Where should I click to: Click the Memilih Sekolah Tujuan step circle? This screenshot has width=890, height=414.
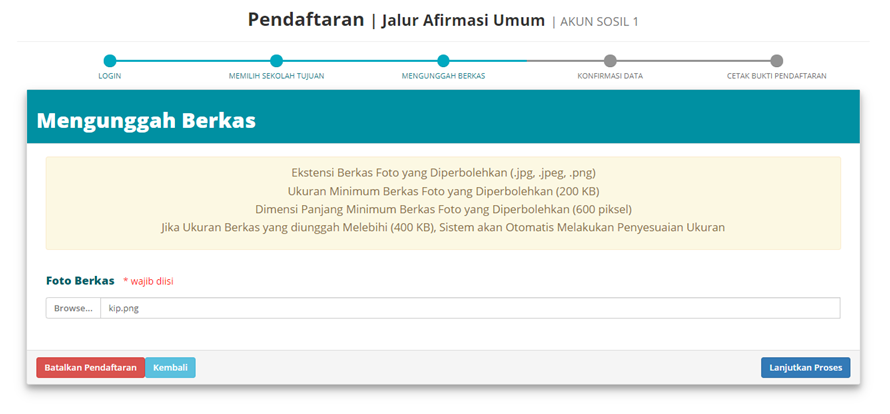(276, 61)
